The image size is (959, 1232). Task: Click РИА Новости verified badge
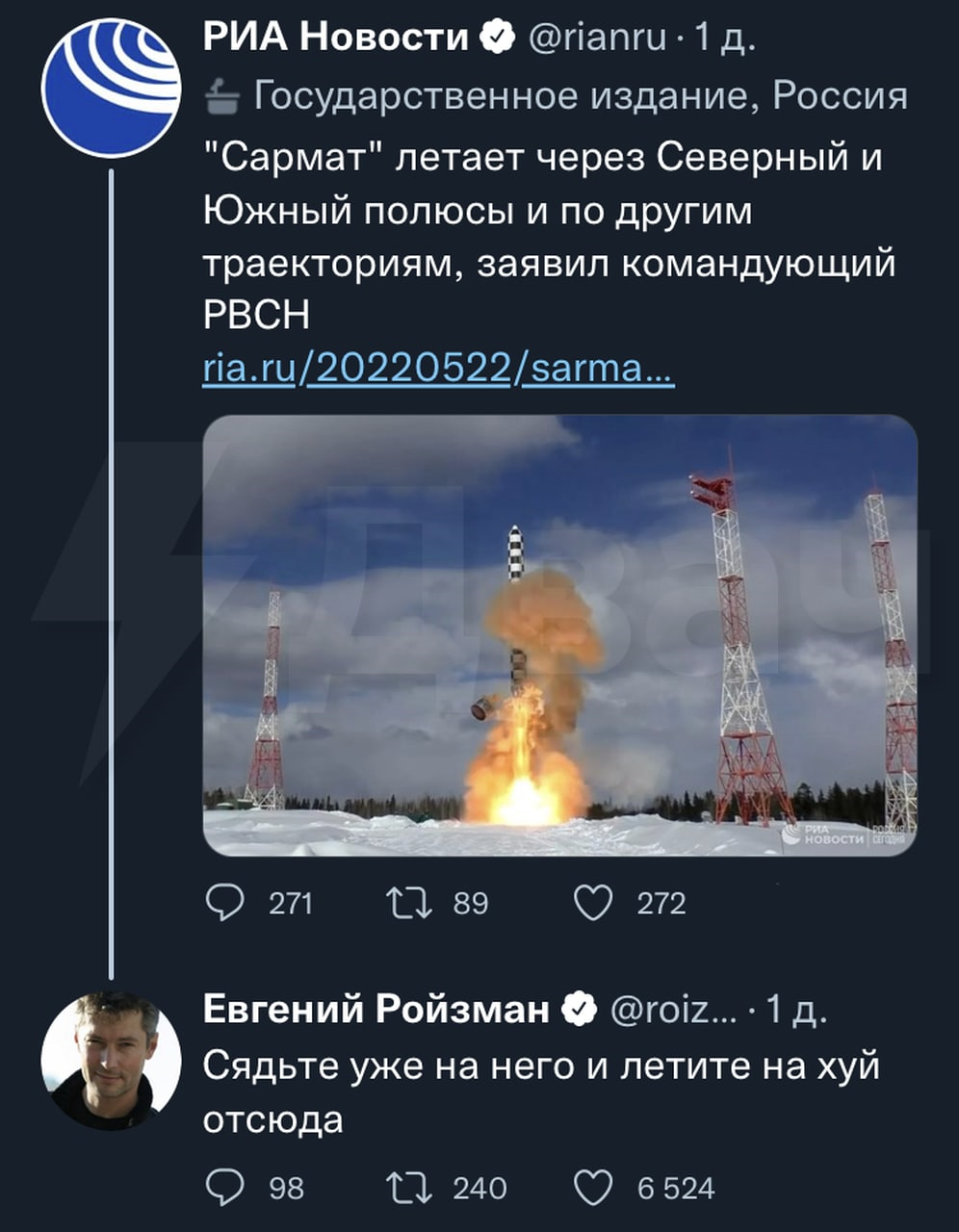tap(498, 38)
